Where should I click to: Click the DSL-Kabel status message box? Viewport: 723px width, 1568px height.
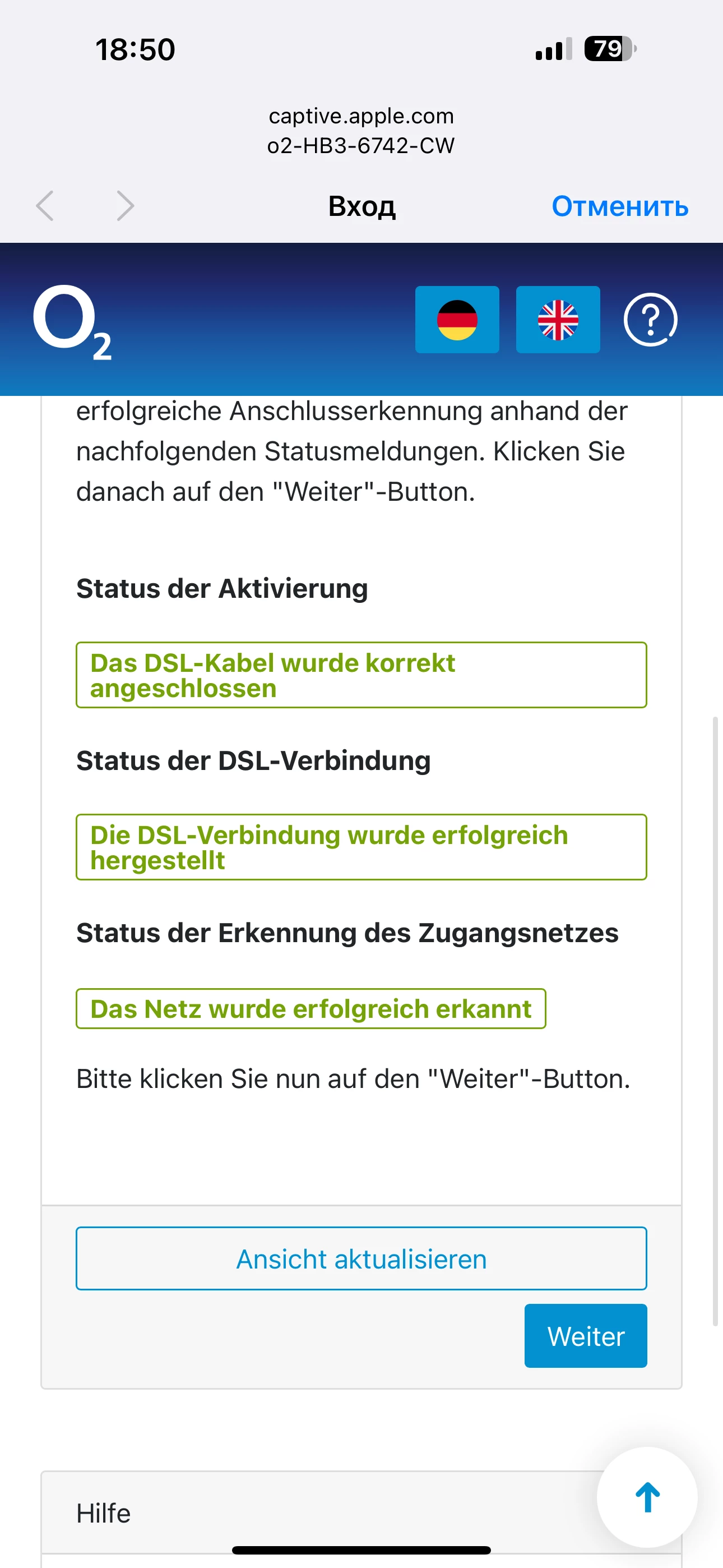coord(361,675)
